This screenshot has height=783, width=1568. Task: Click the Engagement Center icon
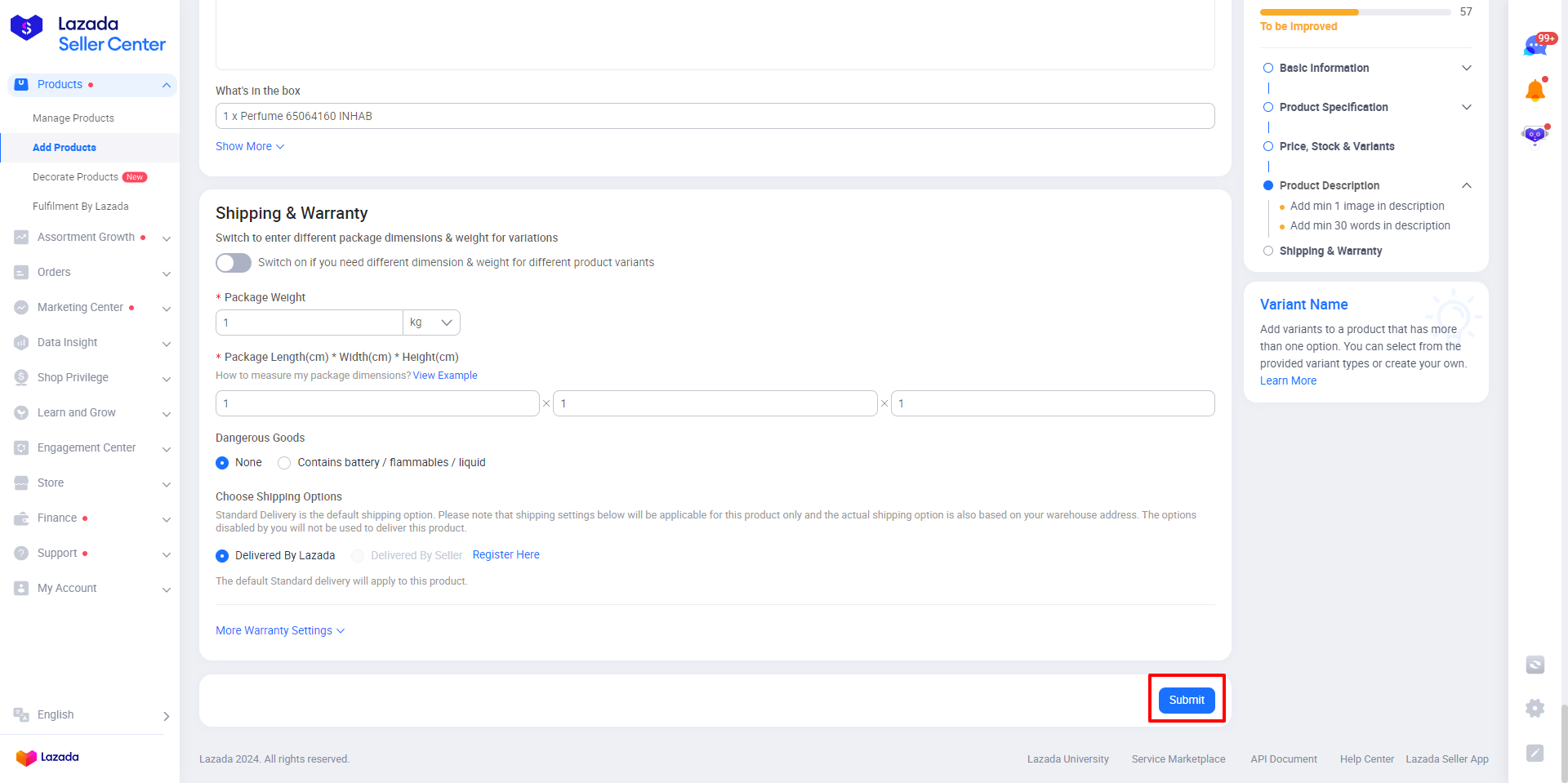tap(21, 447)
